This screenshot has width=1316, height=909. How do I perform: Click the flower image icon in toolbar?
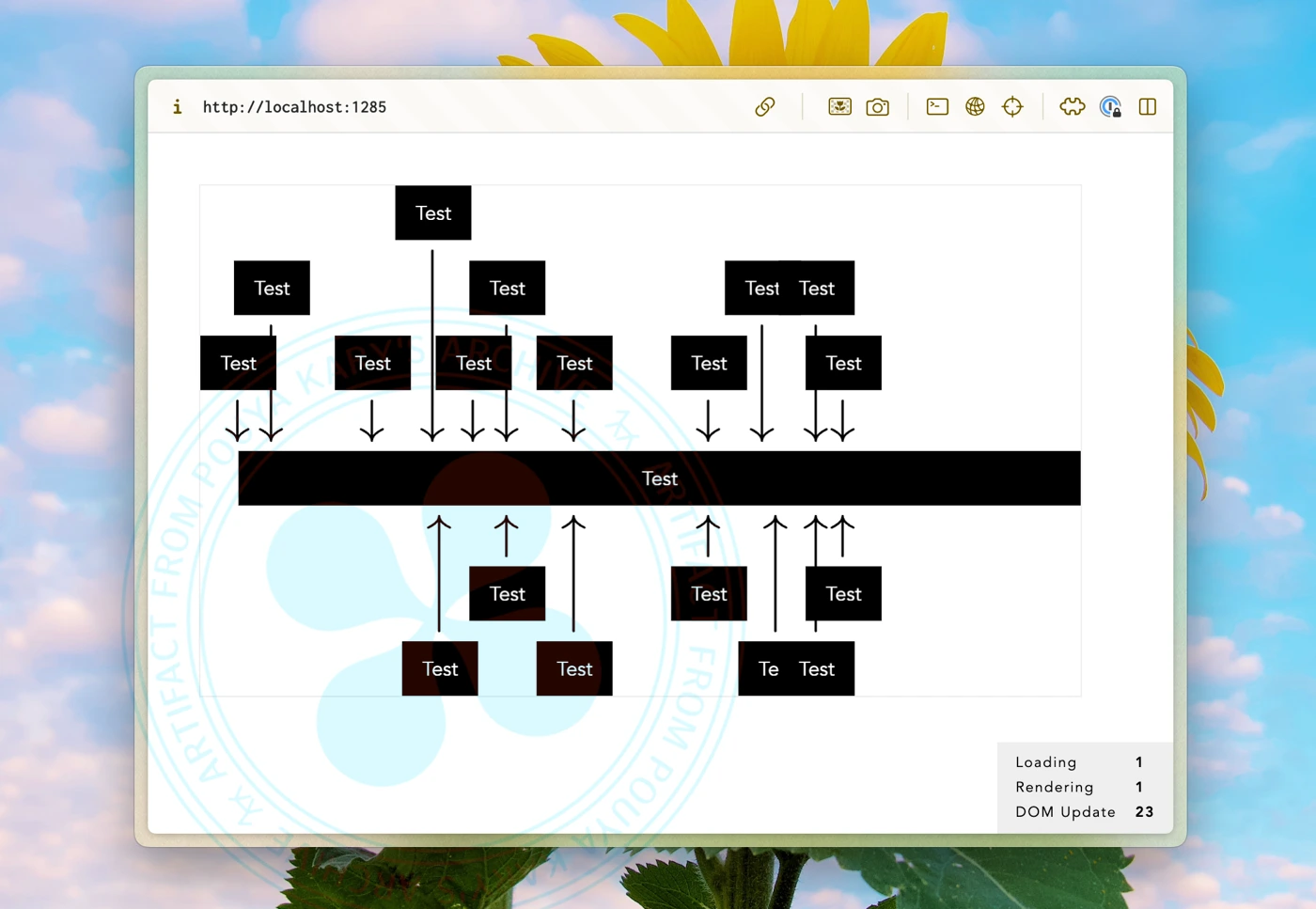pyautogui.click(x=839, y=107)
